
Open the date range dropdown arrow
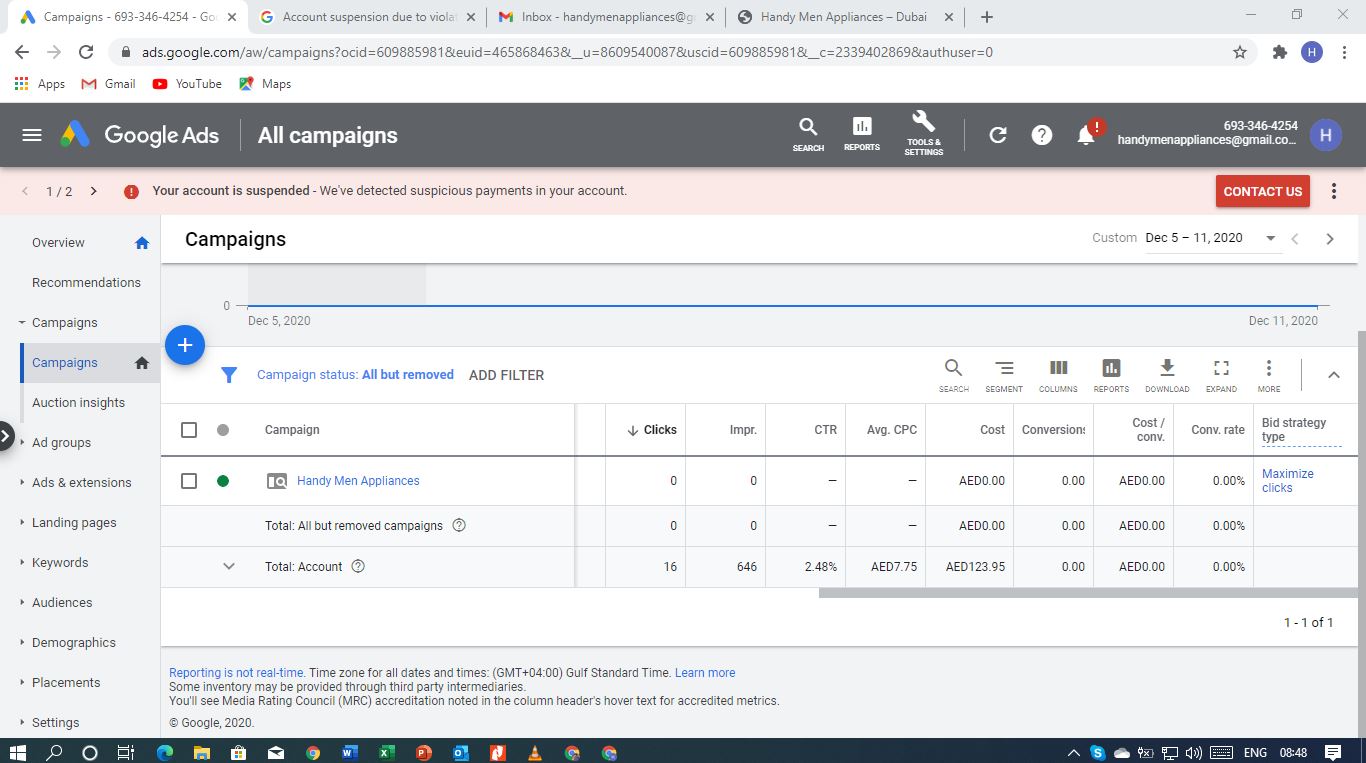1270,238
